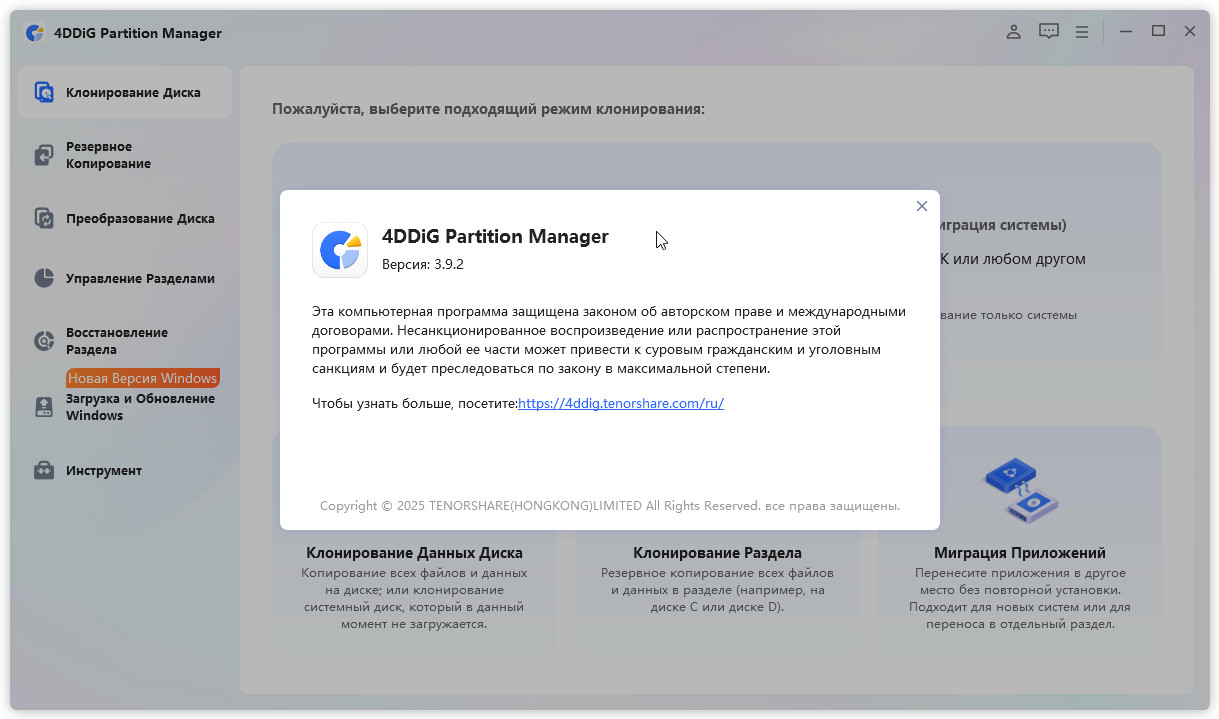Click the Миграция Приложений card illustration
Screen dimensions: 1219x719
click(x=1019, y=492)
